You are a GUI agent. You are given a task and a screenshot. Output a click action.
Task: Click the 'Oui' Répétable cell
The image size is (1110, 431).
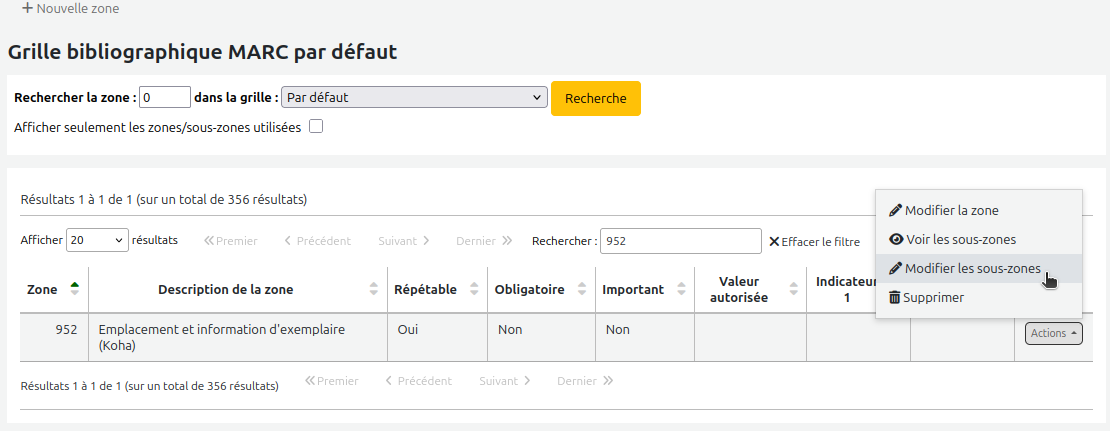click(437, 338)
